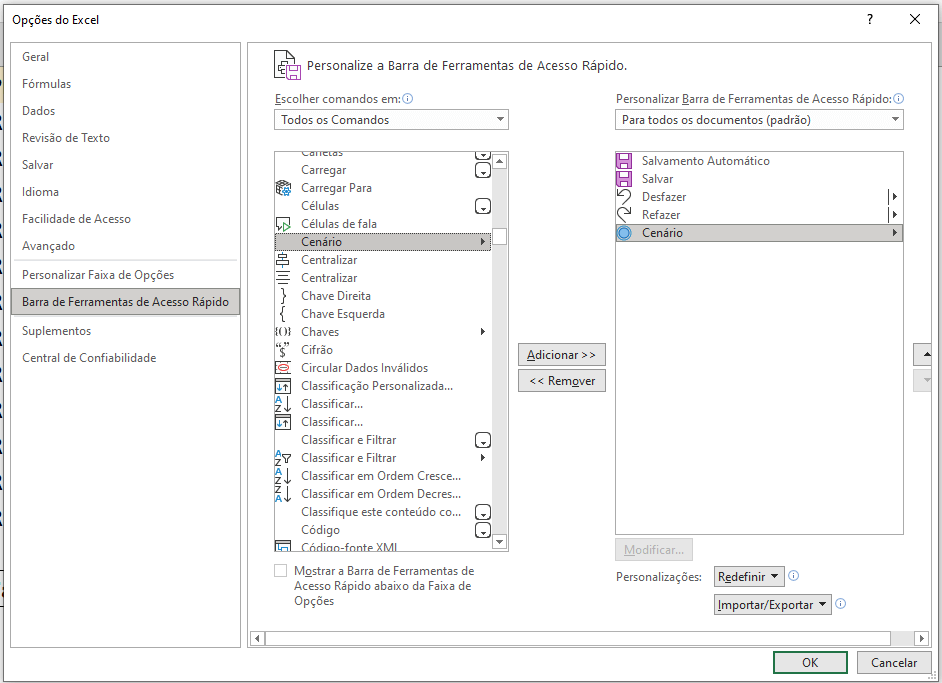Pick the Células de fala speech-bubble icon
This screenshot has width=942, height=683.
(283, 224)
